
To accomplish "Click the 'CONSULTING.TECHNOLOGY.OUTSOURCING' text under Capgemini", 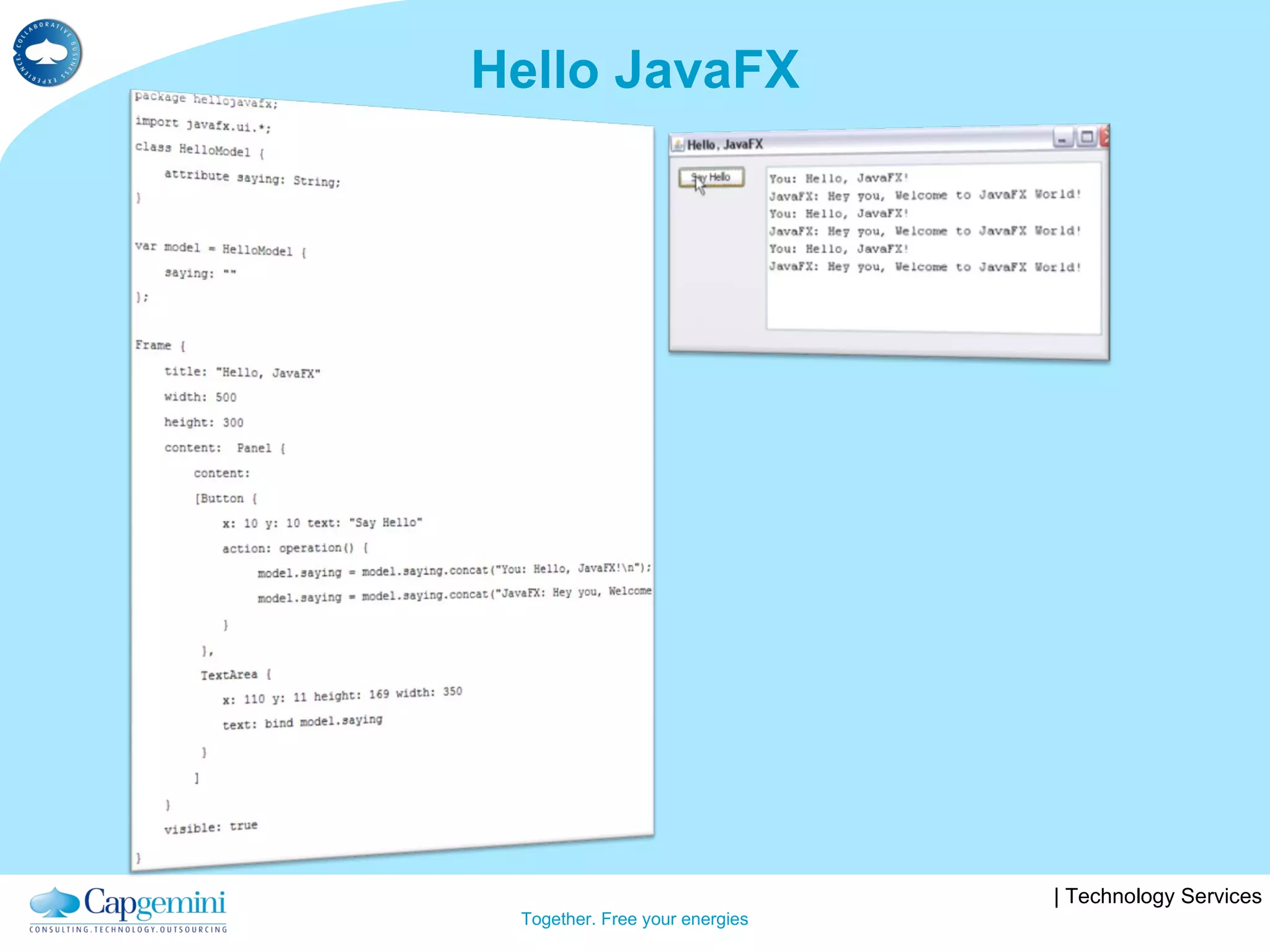I will coord(128,929).
